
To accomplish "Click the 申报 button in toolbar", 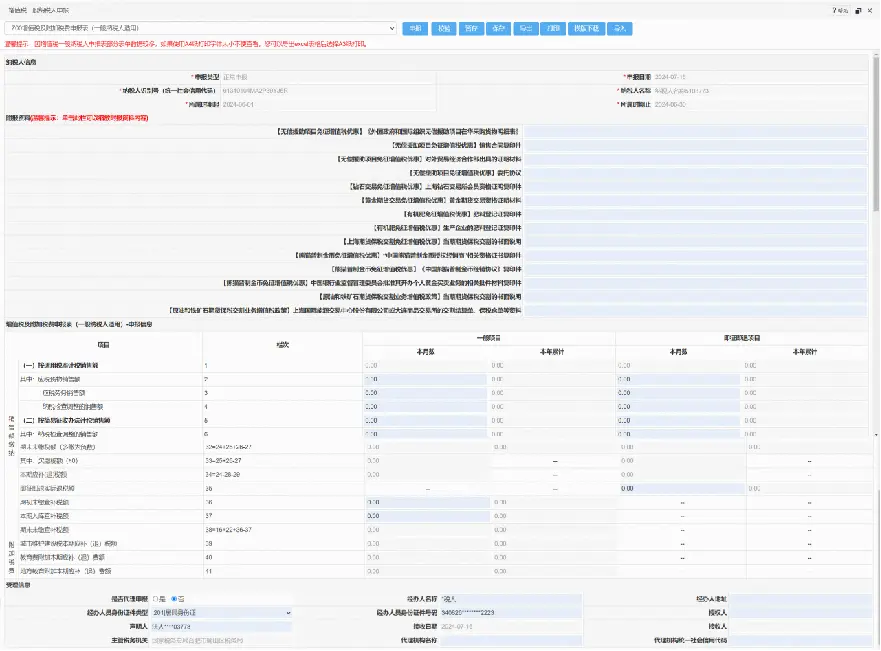I will pyautogui.click(x=415, y=28).
